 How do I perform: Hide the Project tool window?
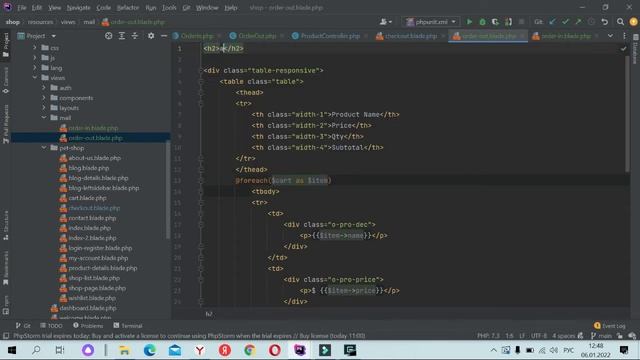point(164,36)
